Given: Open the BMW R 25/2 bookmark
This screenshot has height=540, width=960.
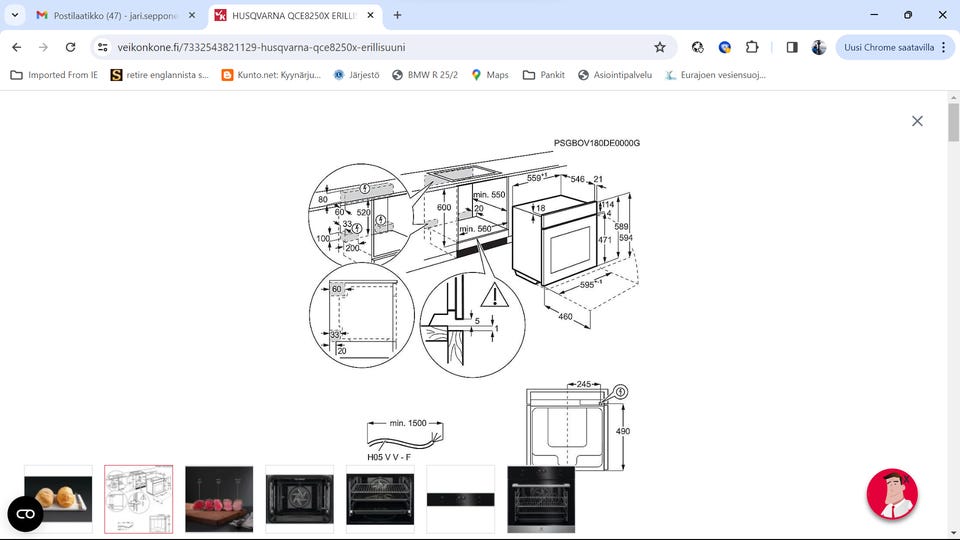Looking at the screenshot, I should coord(425,75).
